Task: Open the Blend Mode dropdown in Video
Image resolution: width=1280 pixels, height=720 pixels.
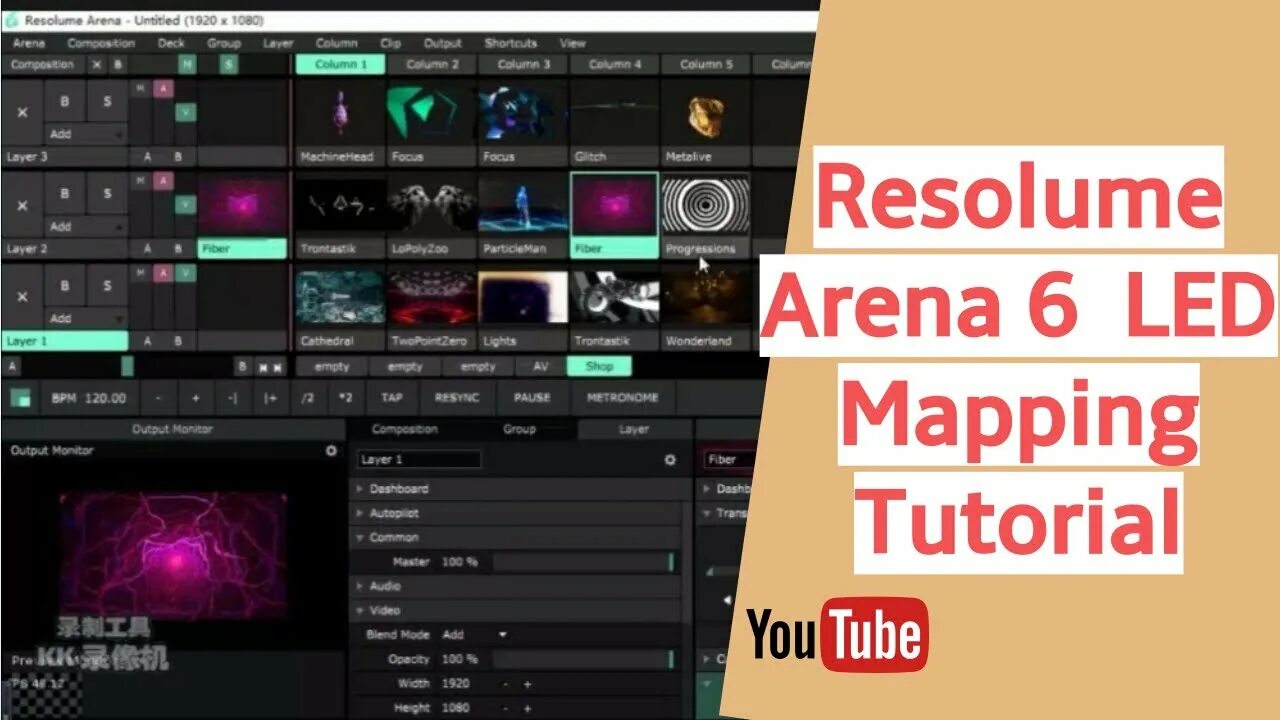Action: coord(476,635)
